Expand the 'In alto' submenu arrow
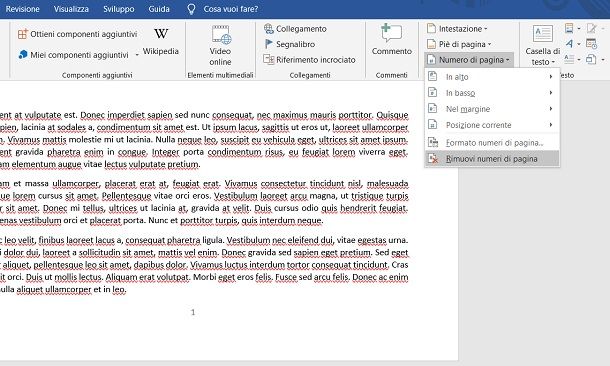 pyautogui.click(x=551, y=77)
